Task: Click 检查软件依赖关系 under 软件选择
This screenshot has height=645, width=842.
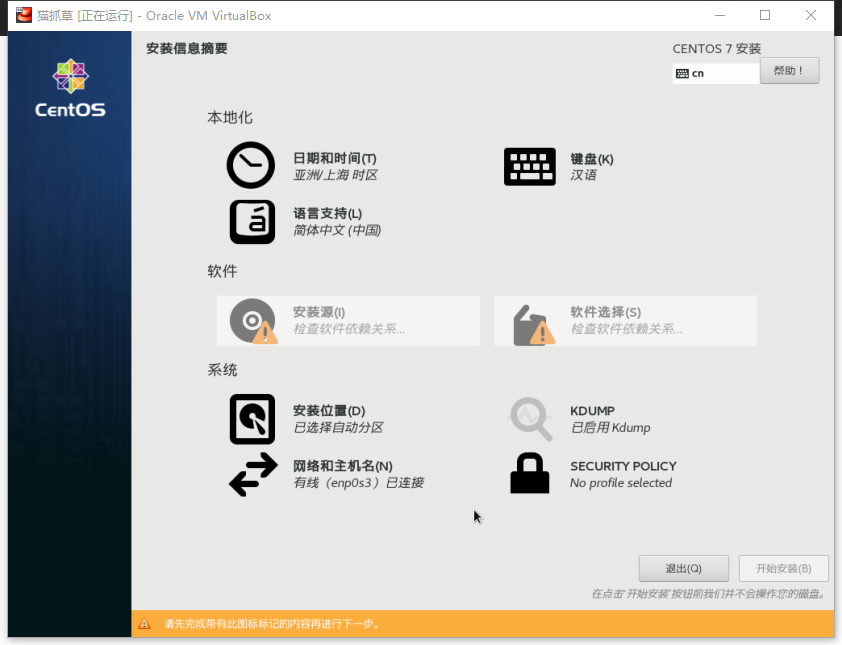Action: 626,329
